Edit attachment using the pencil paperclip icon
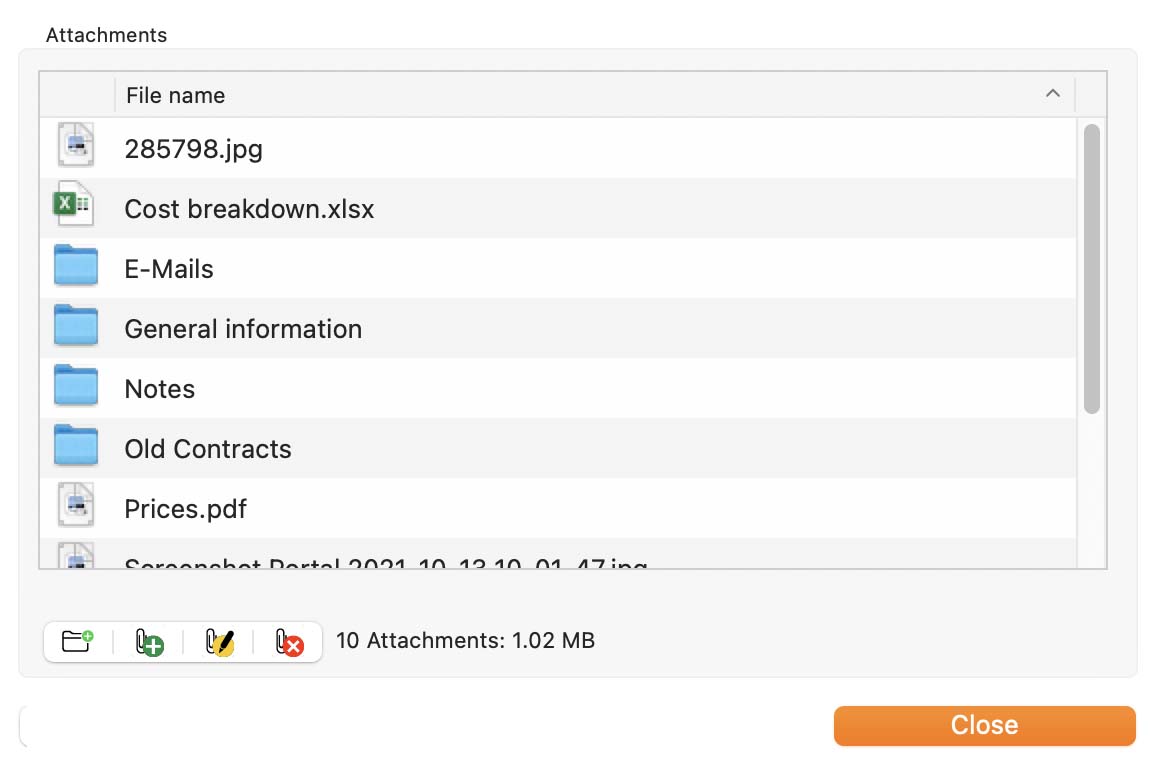The height and width of the screenshot is (778, 1168). pos(220,642)
